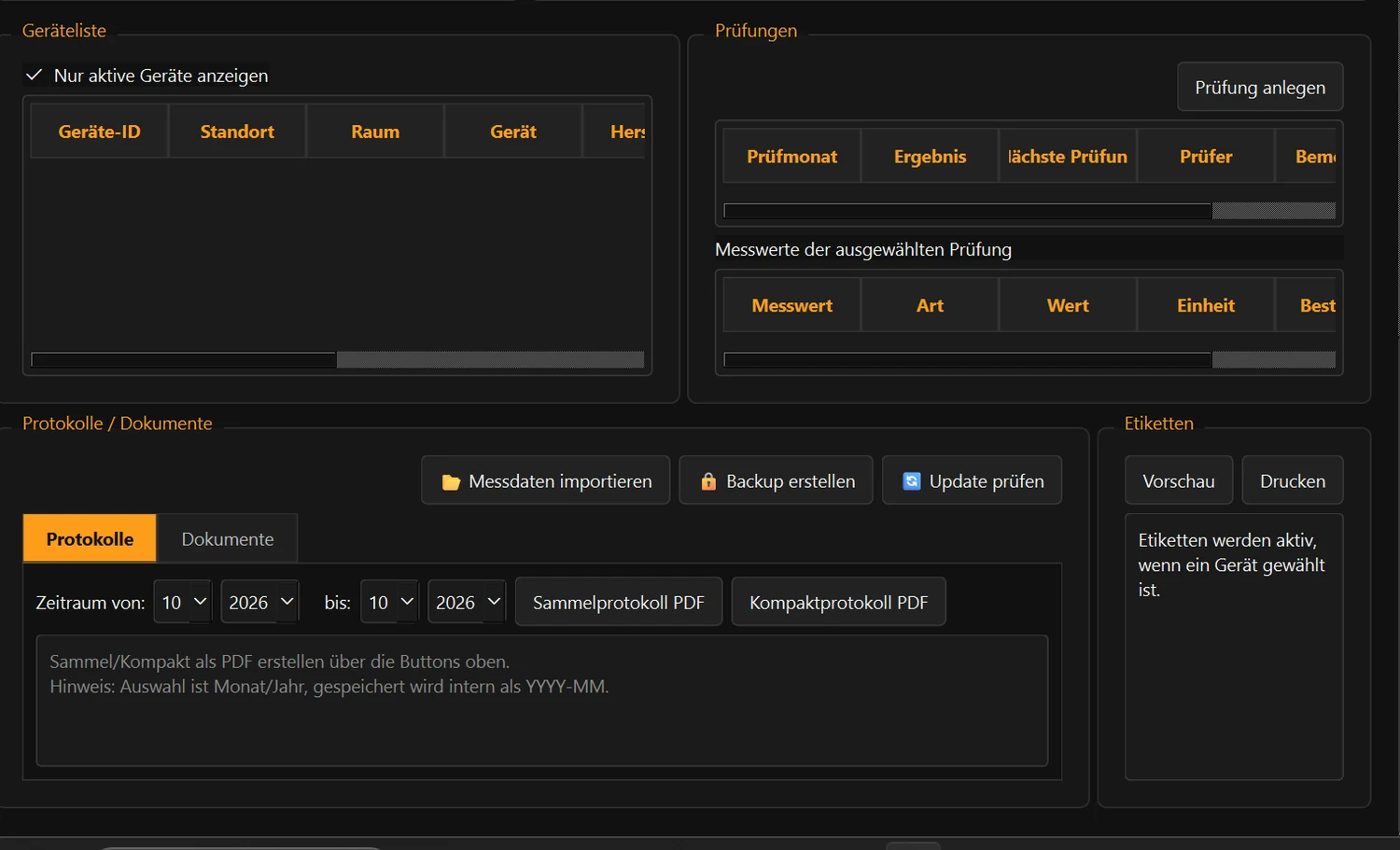The image size is (1400, 850).
Task: Sort by the Einheit column header
Action: 1206,305
